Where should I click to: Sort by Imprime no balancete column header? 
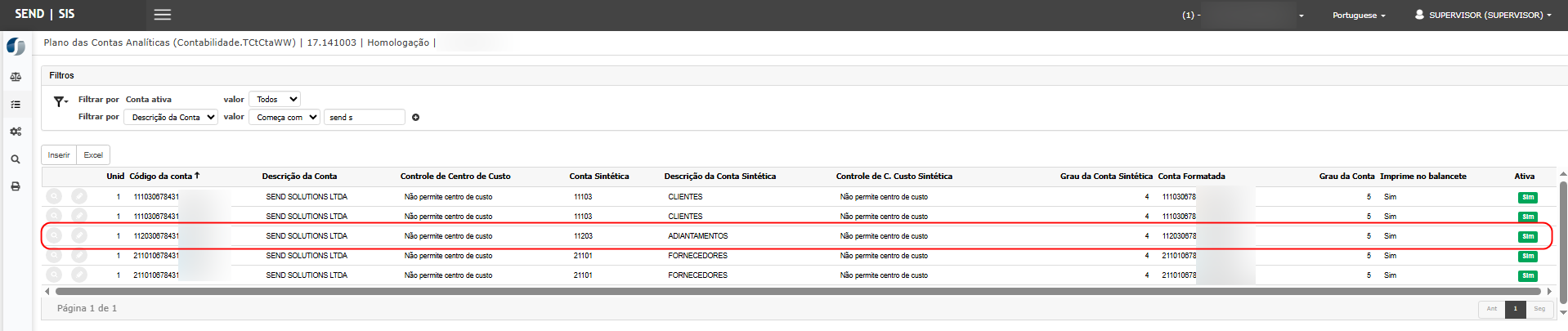click(1423, 176)
